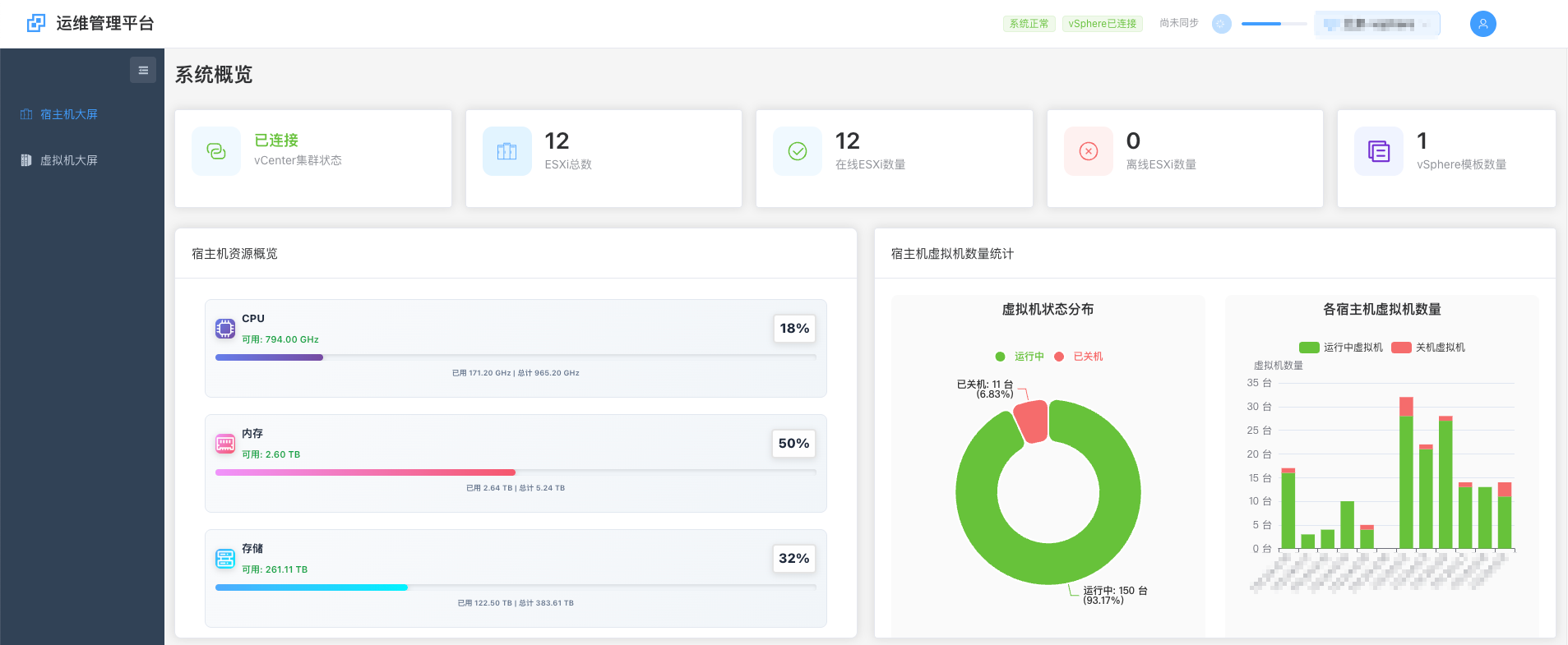Open 虚拟机大屏 in the sidebar
The height and width of the screenshot is (645, 1568).
pyautogui.click(x=69, y=160)
